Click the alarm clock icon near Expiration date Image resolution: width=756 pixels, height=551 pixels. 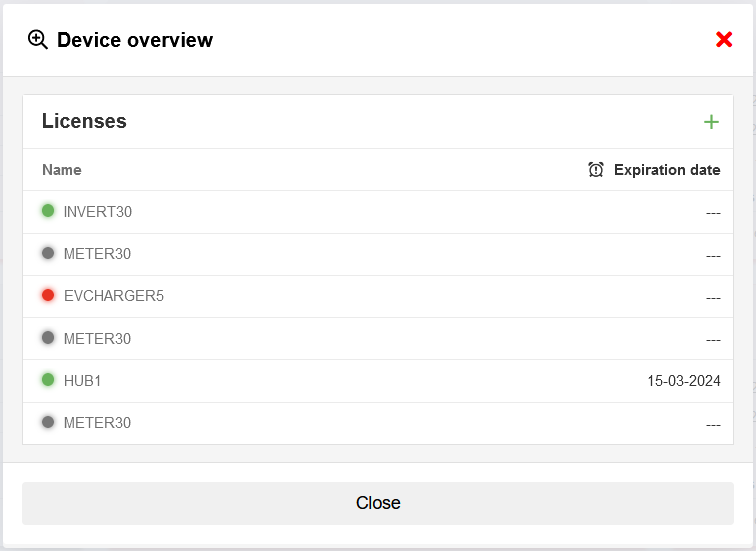click(596, 170)
